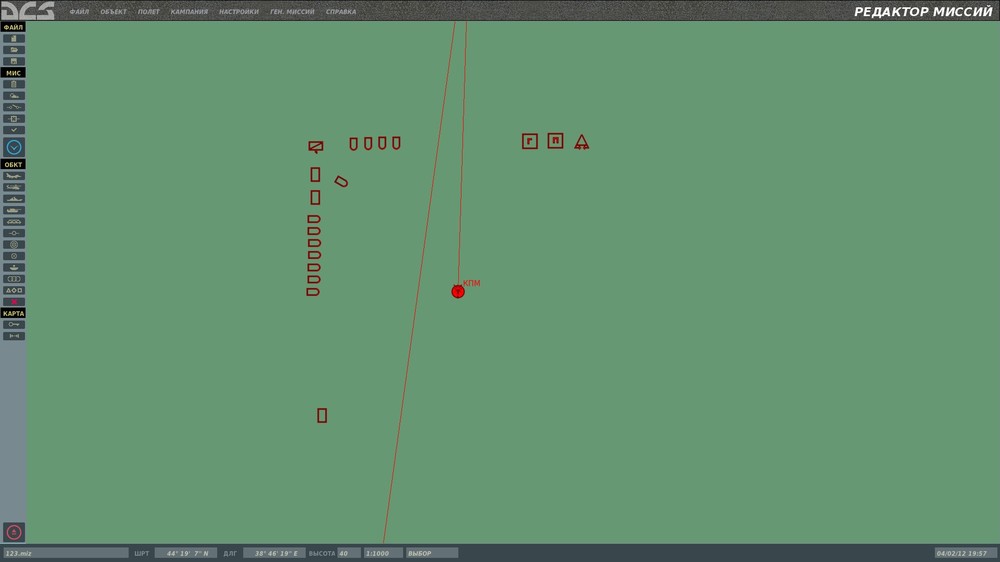Select the single circle trigger zone tool

pyautogui.click(x=13, y=256)
